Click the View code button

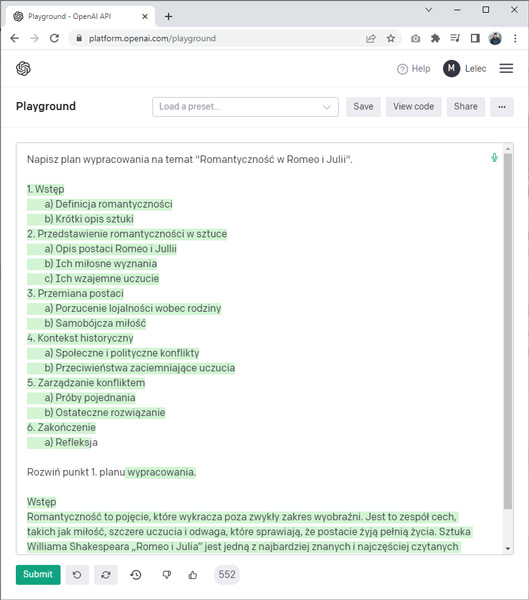point(413,107)
